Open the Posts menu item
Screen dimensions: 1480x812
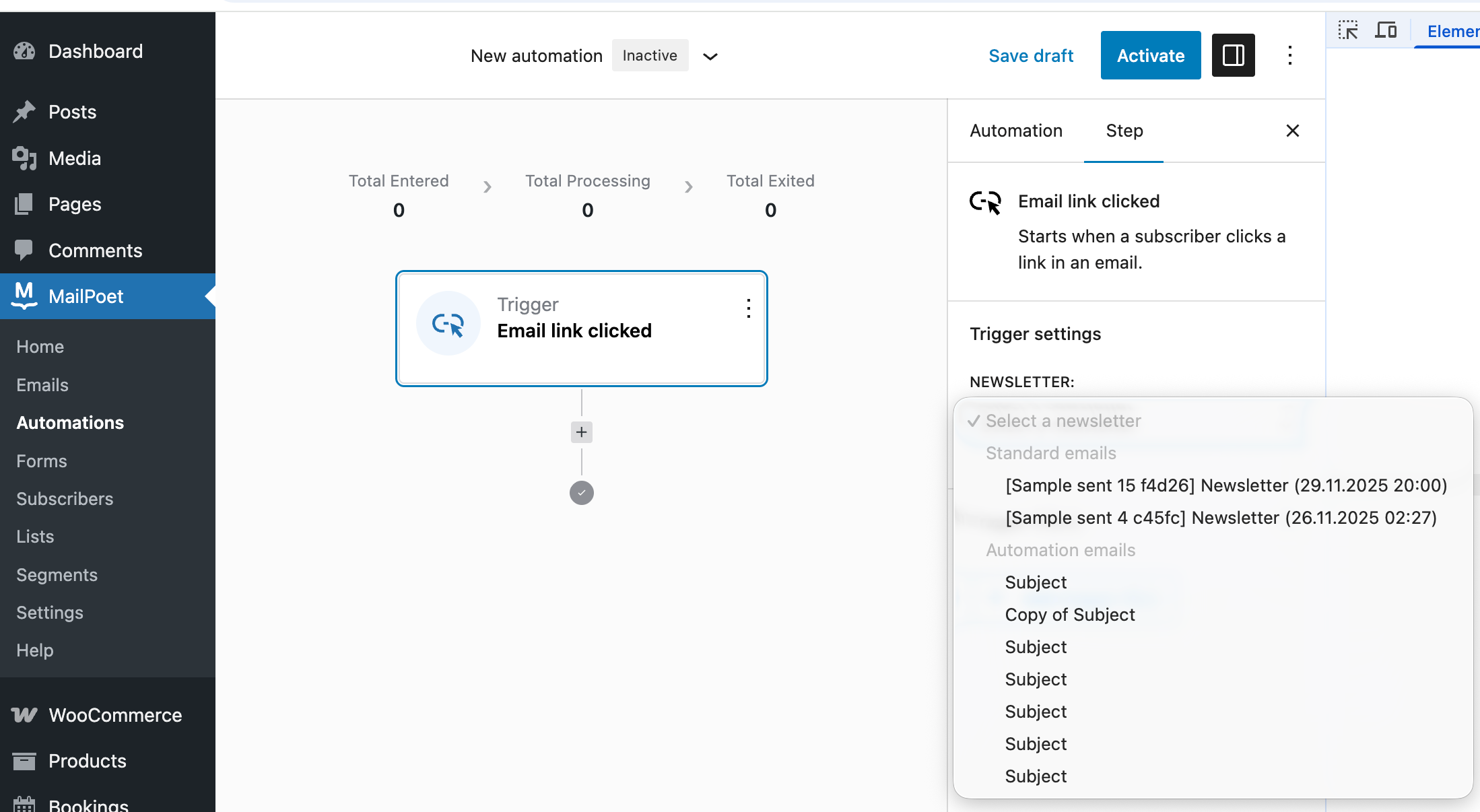tap(108, 112)
